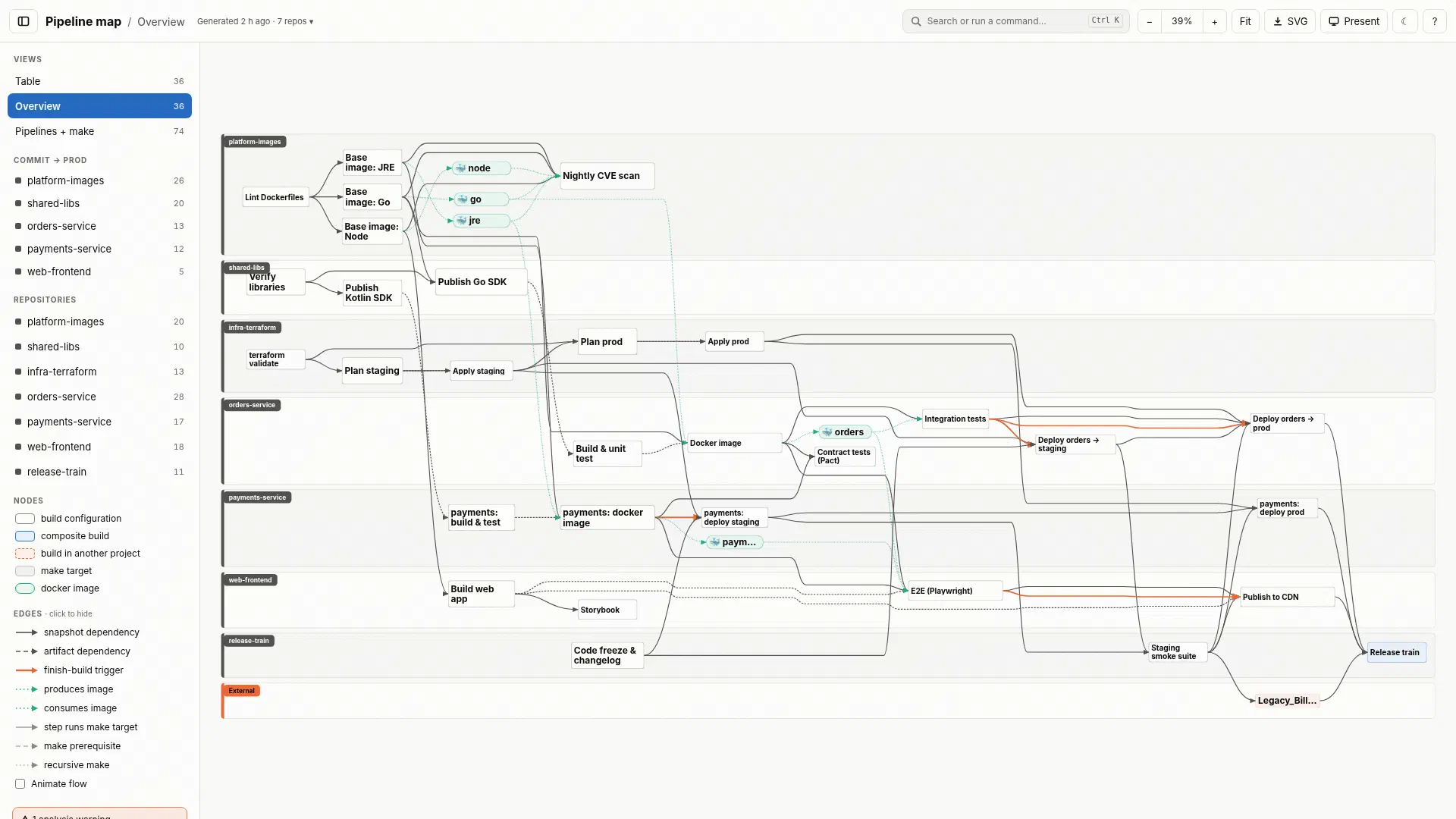Select release-train under Repositories
Viewport: 1456px width, 819px height.
coord(99,472)
